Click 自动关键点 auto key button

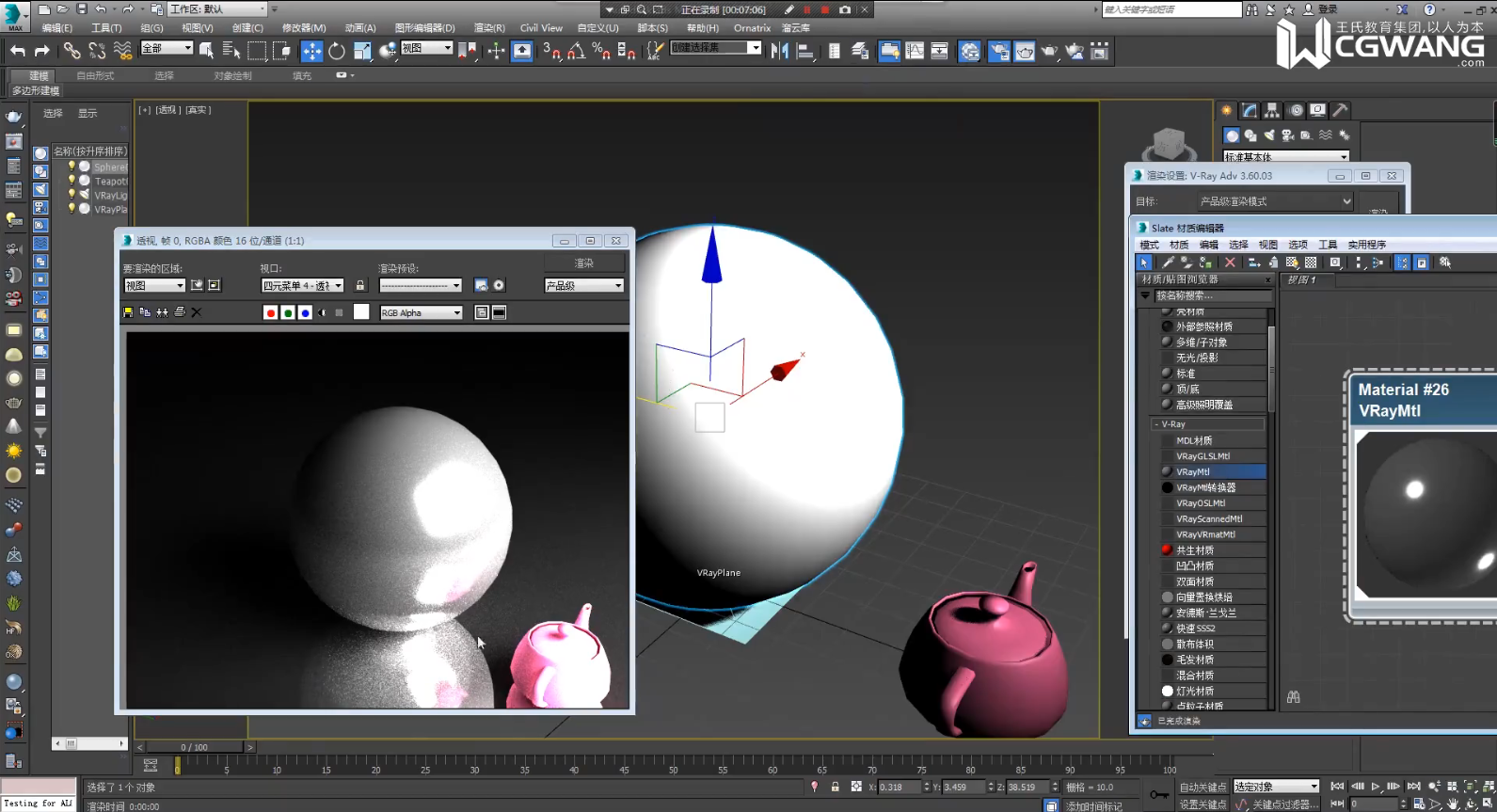point(1202,787)
